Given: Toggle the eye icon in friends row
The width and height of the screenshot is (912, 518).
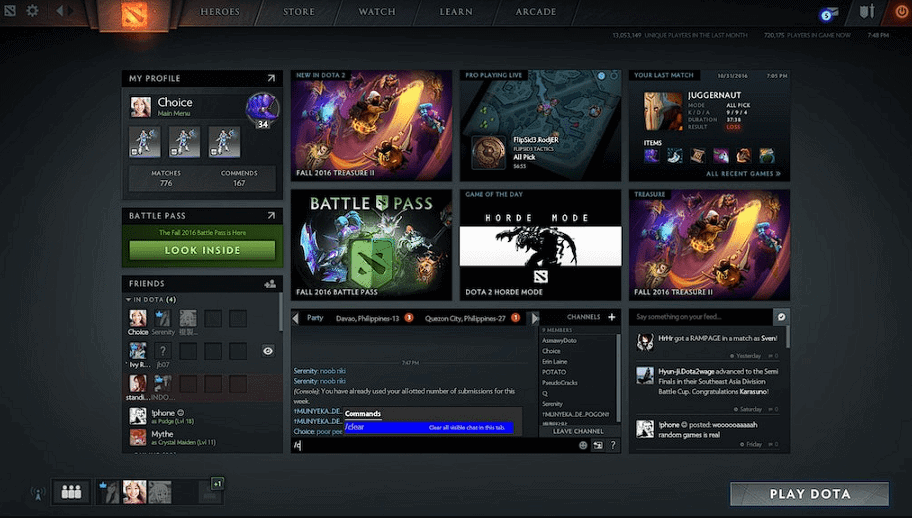Looking at the screenshot, I should pyautogui.click(x=268, y=351).
